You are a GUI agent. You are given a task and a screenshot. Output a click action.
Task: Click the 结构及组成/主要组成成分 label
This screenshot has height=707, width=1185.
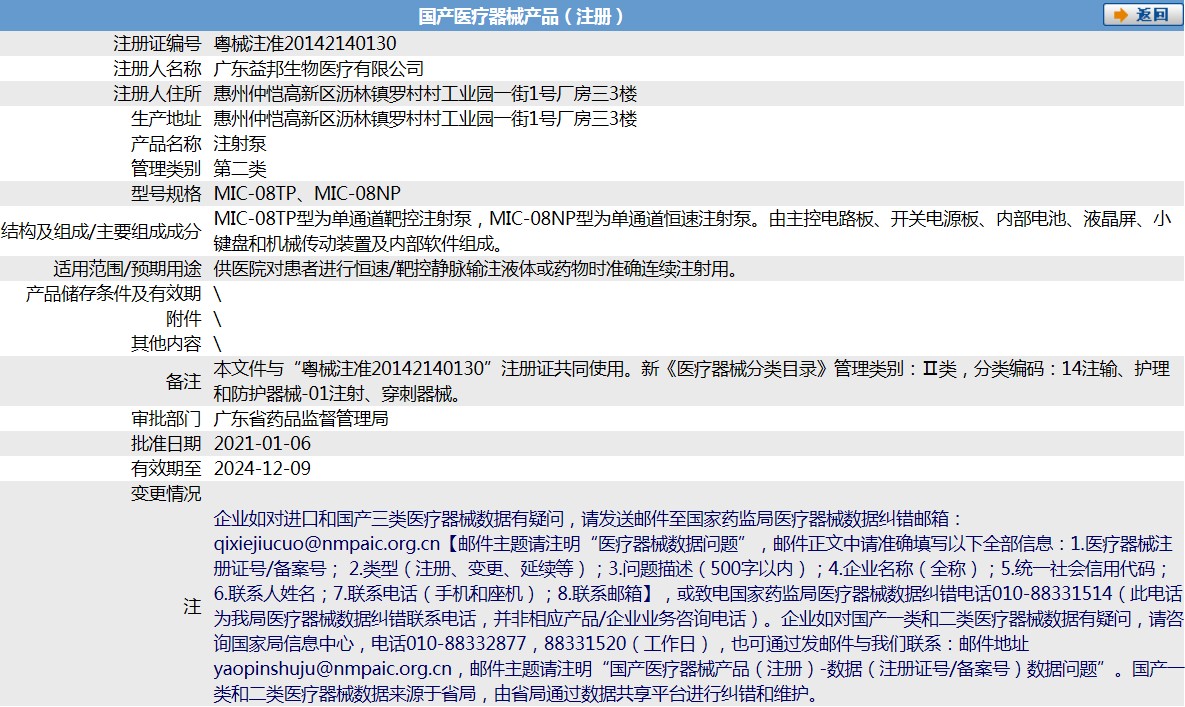tap(101, 231)
